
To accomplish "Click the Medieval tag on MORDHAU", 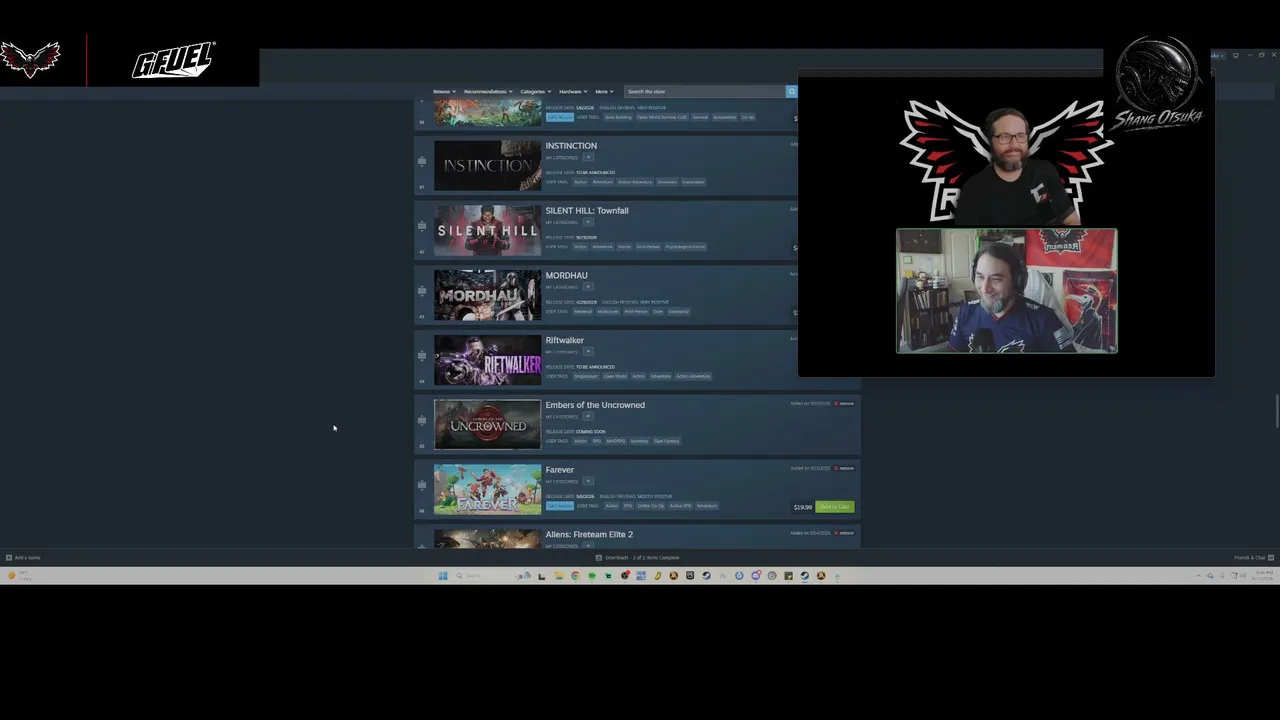I will click(x=583, y=312).
